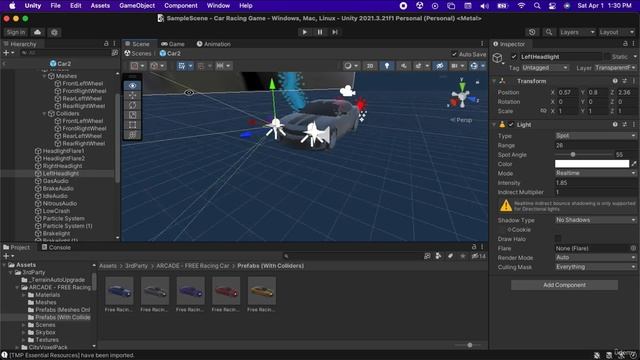Toggle scene visibility hidden-objects icon

click(x=440, y=66)
